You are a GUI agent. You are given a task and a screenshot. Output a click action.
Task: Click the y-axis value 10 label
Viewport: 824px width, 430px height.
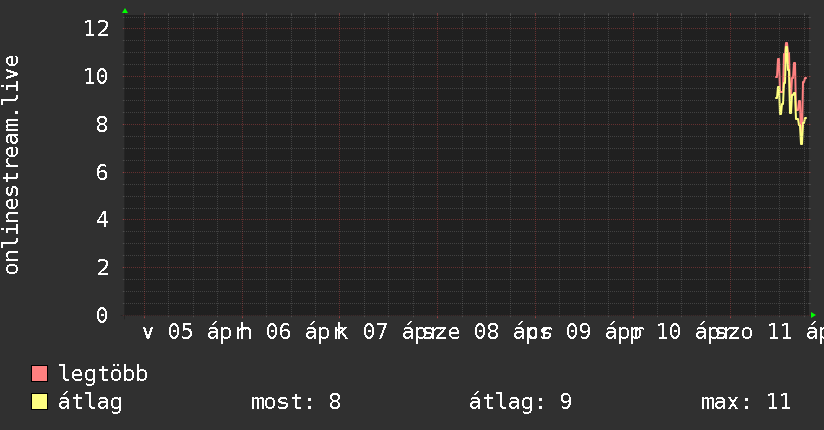tap(96, 76)
